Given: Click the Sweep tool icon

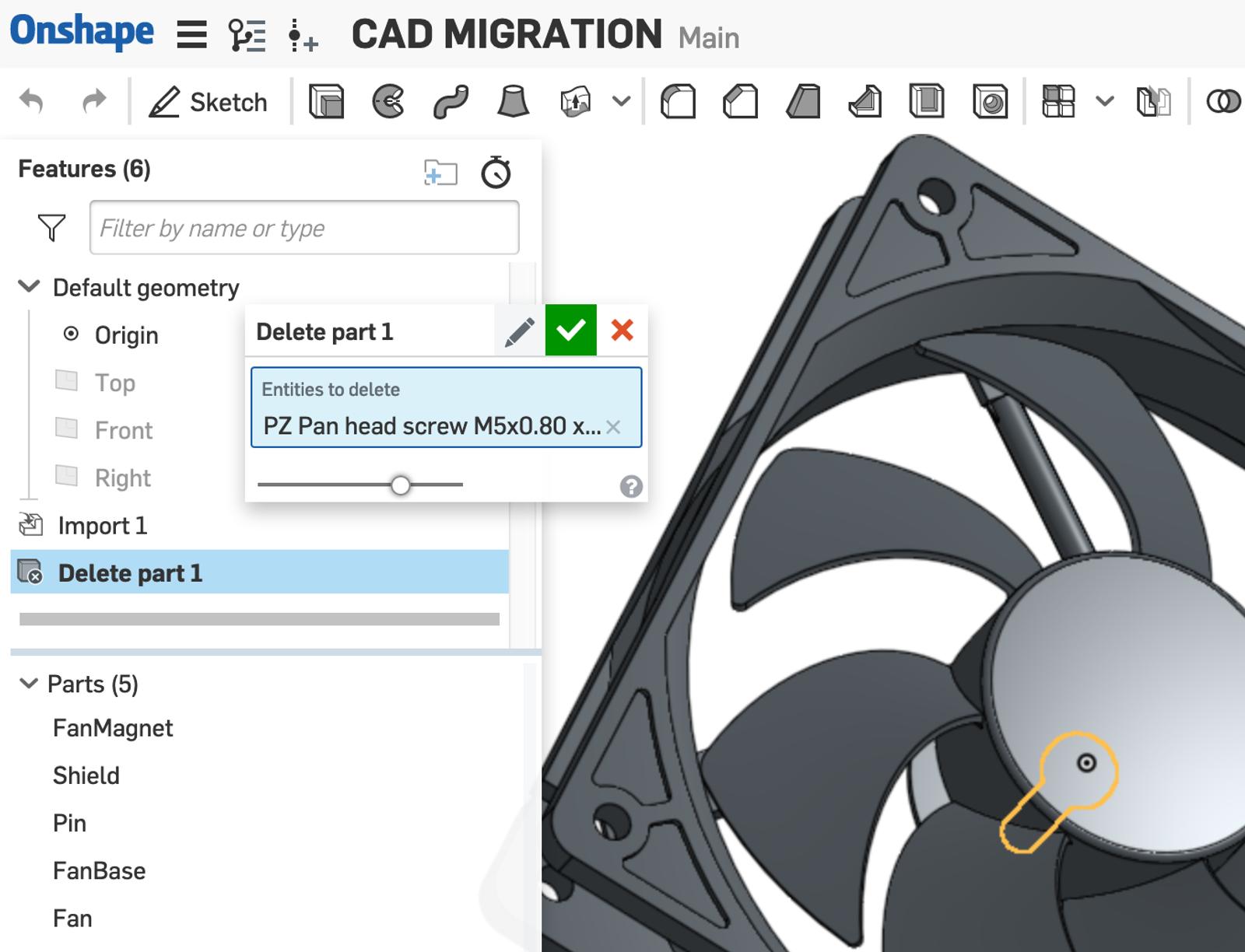Looking at the screenshot, I should pyautogui.click(x=451, y=102).
